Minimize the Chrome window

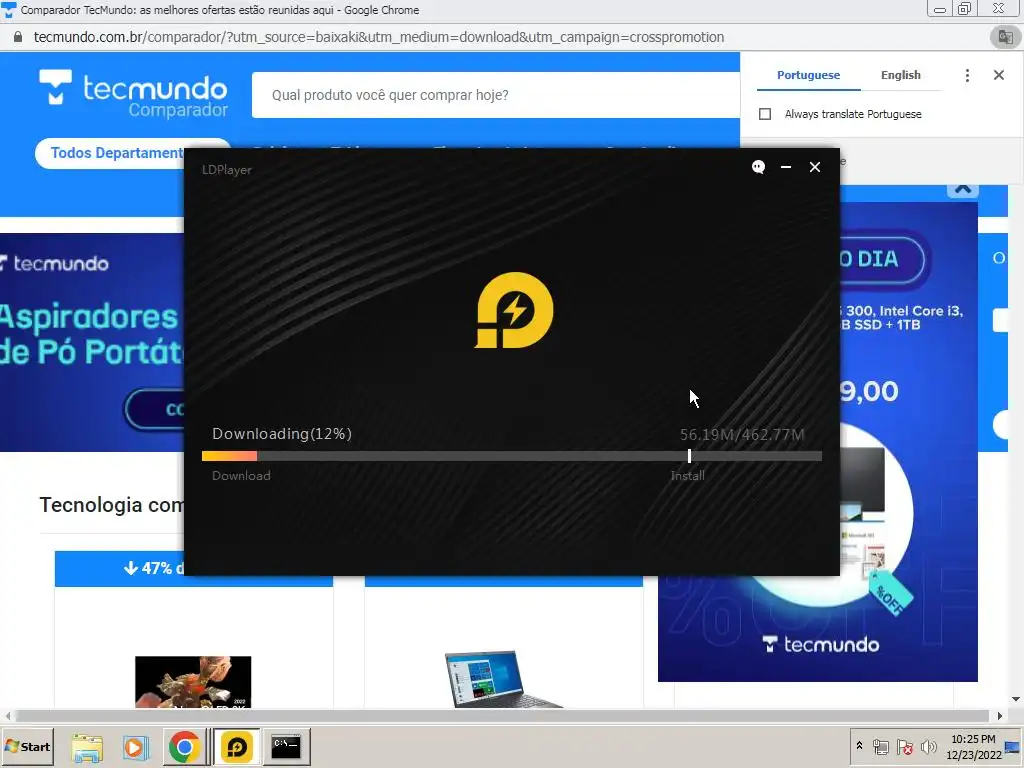[940, 9]
